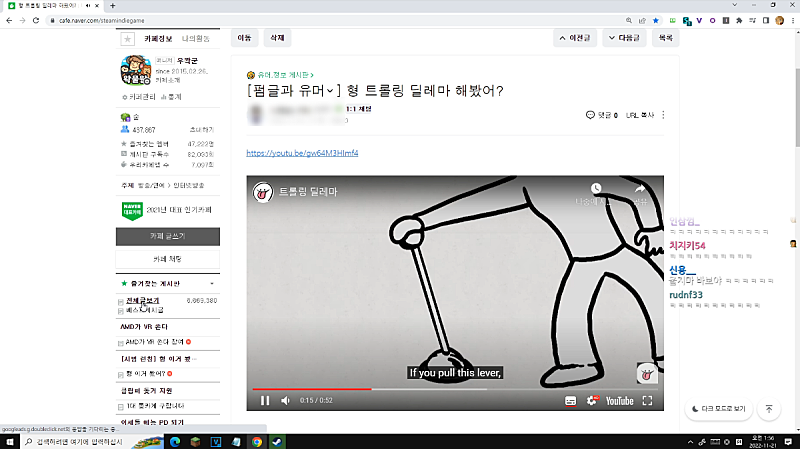
Task: Click the Watch Later clock icon
Action: [x=596, y=188]
